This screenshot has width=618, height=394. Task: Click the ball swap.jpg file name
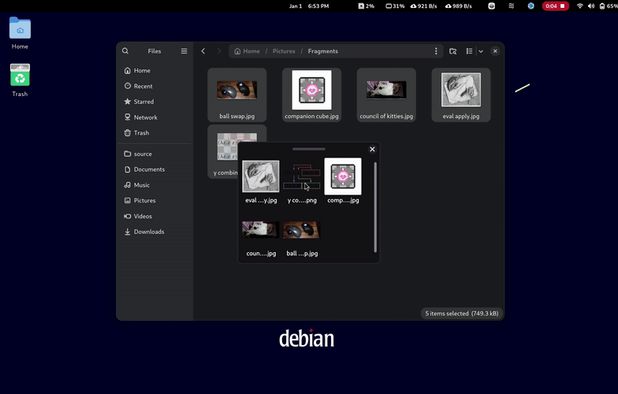tap(237, 116)
